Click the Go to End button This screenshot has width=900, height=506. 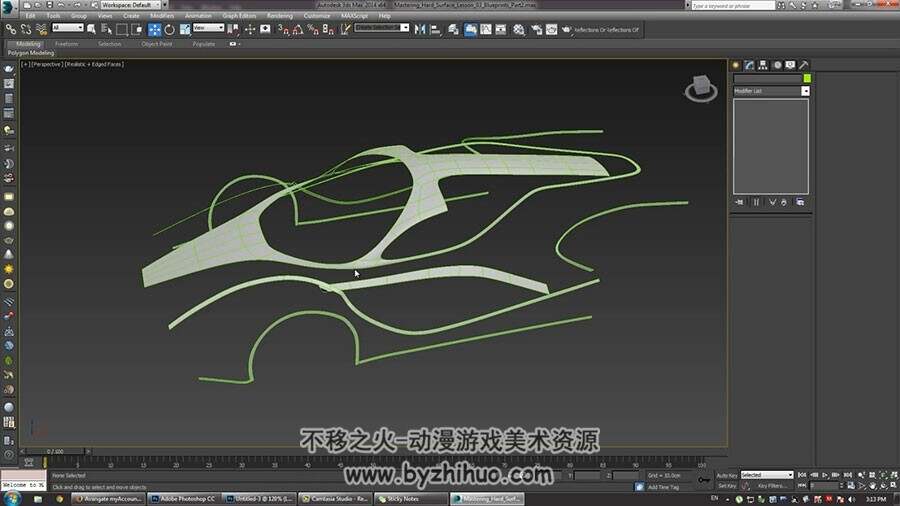coord(848,475)
